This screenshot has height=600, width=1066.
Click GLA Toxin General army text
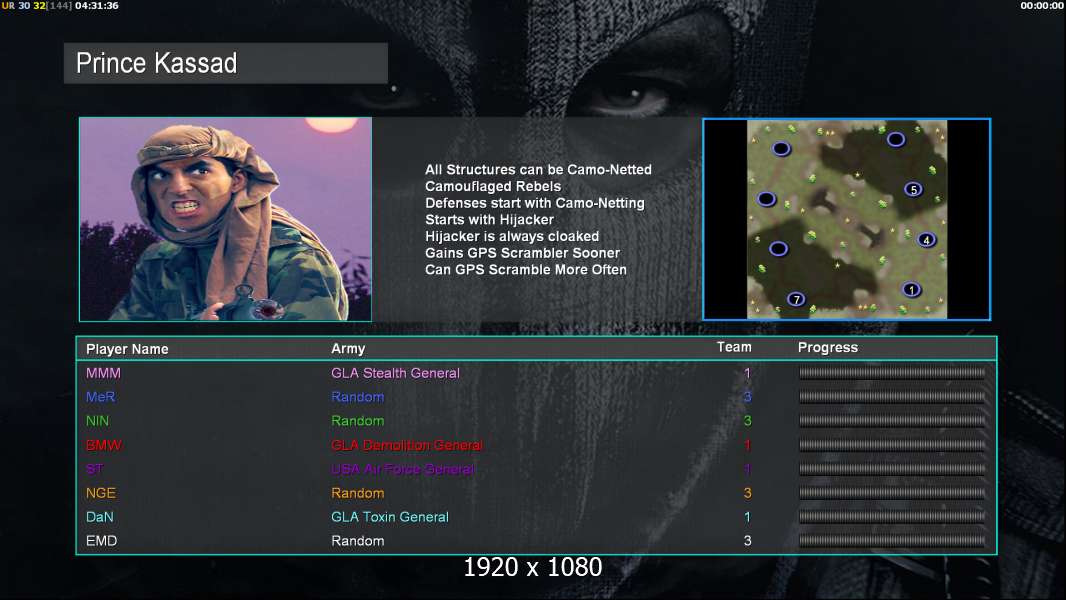pyautogui.click(x=390, y=517)
